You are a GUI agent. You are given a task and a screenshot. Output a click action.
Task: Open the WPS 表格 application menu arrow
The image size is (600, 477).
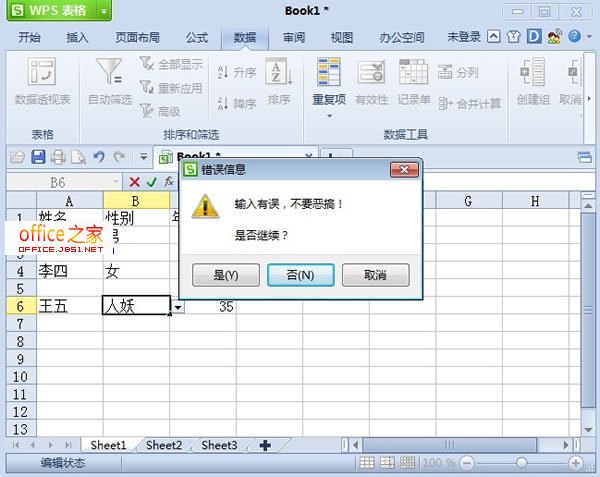[104, 11]
